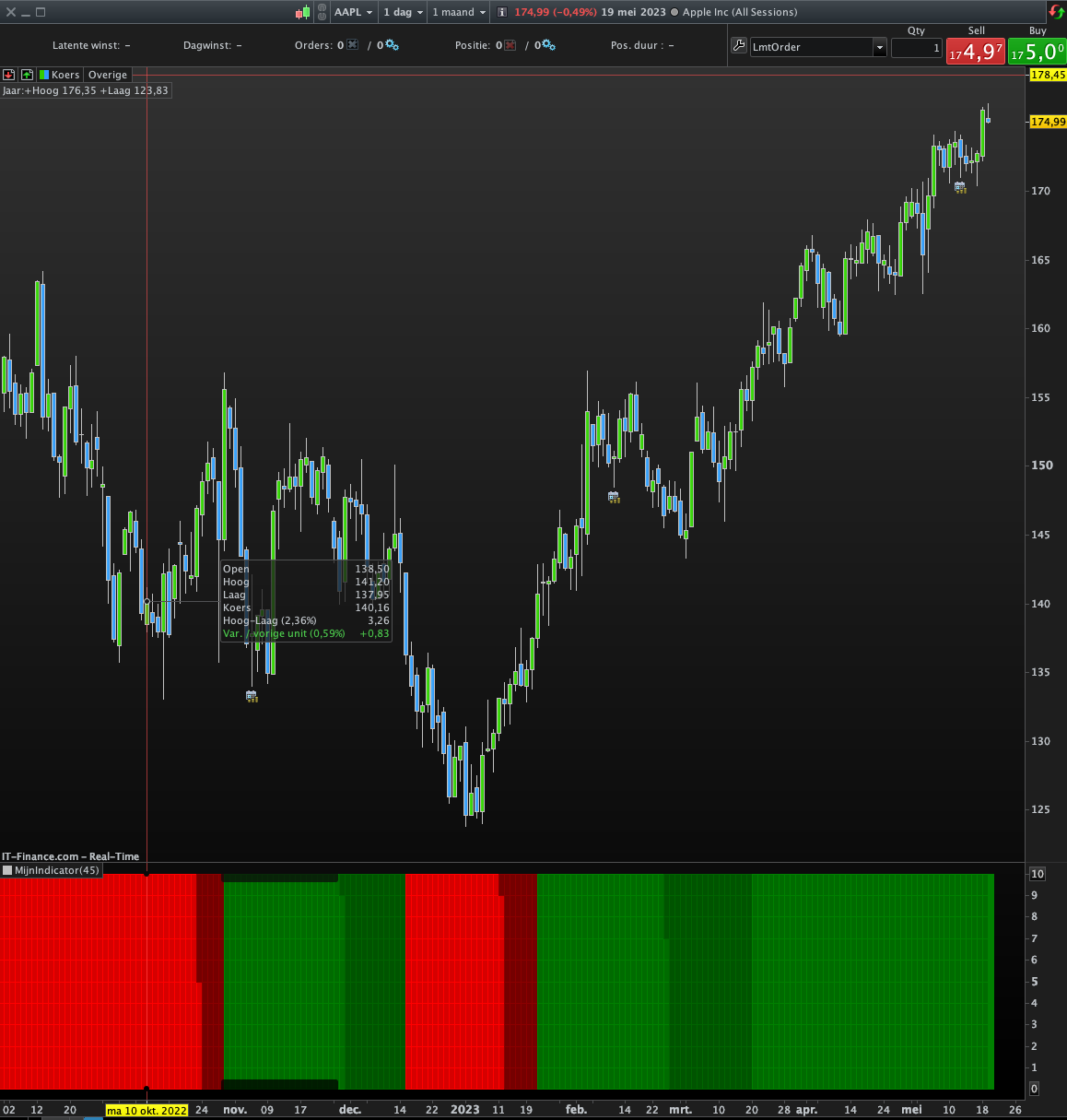
Task: Close positions with the Positie X icon
Action: [x=510, y=45]
